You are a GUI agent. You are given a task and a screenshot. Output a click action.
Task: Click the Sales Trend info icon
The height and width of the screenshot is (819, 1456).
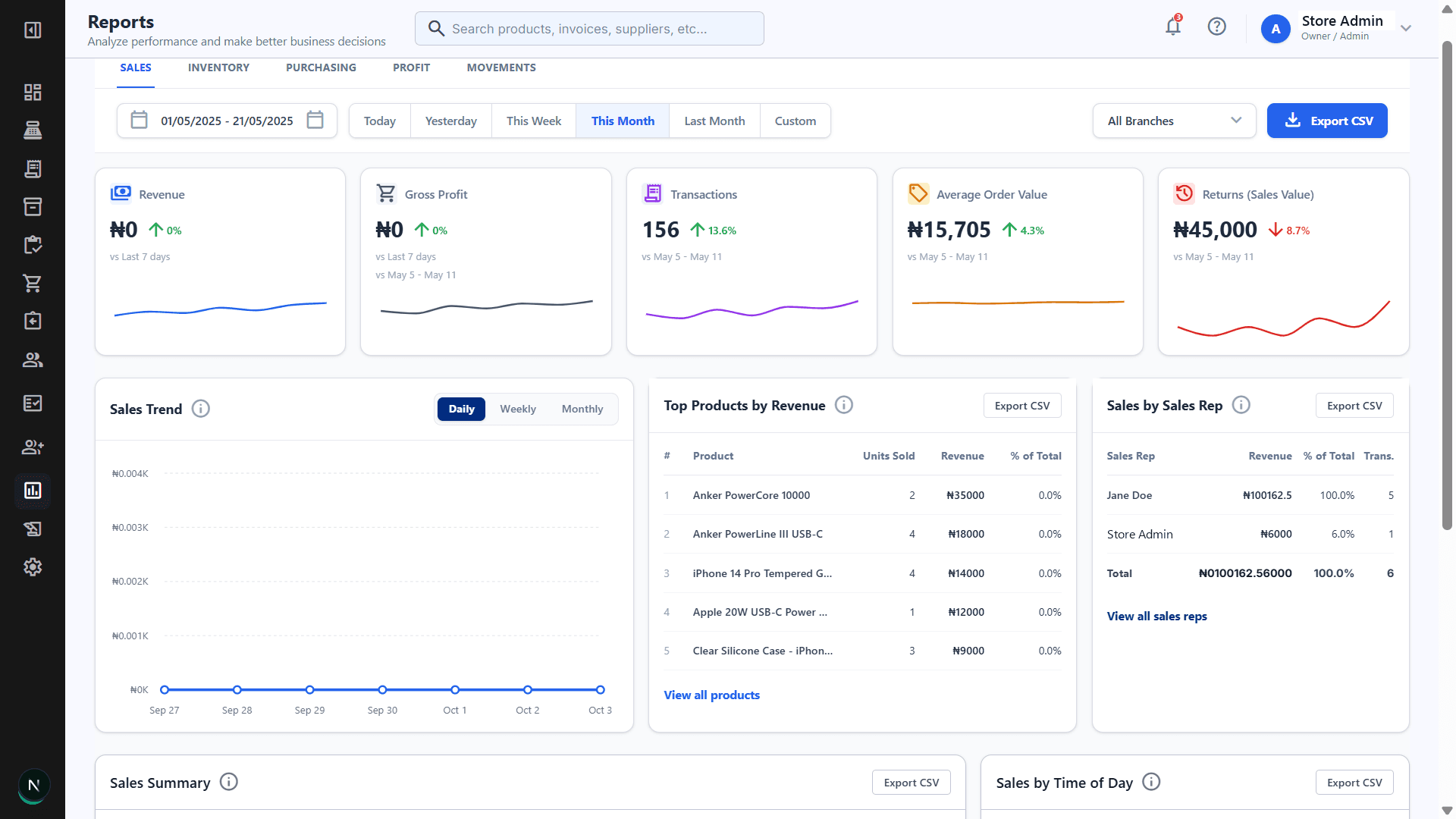click(x=201, y=409)
